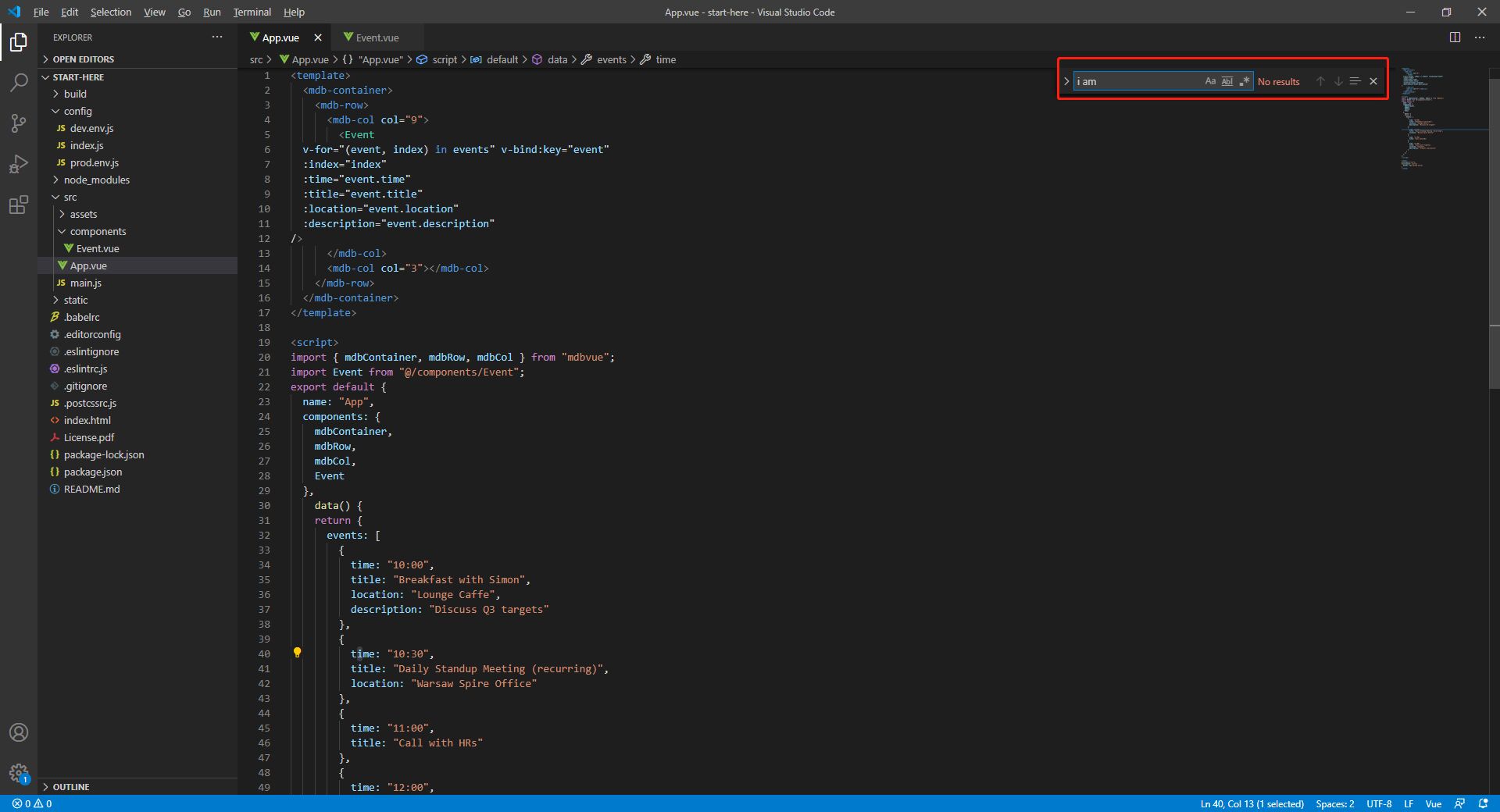
Task: Open Explorer Views and More Actions ellipsis
Action: (x=217, y=37)
